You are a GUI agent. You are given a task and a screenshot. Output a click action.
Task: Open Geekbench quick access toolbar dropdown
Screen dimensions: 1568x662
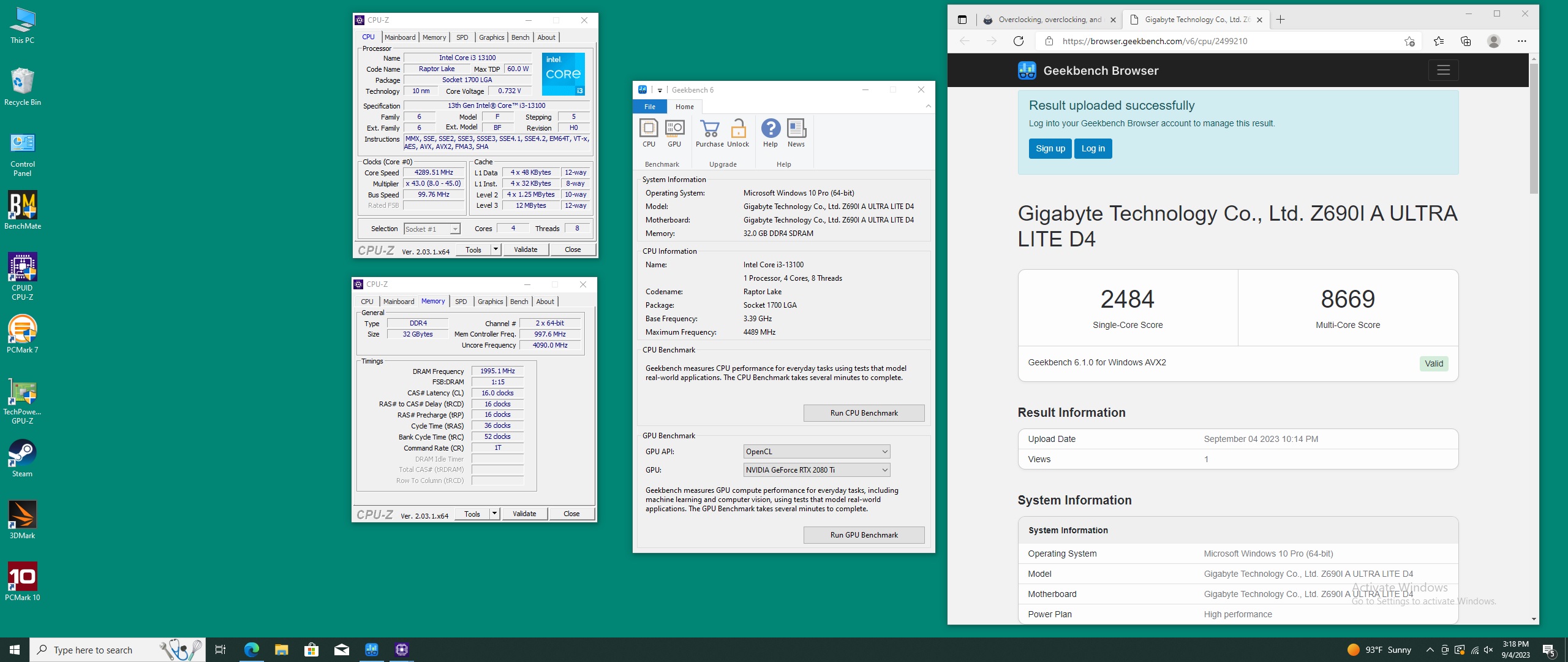tap(660, 90)
